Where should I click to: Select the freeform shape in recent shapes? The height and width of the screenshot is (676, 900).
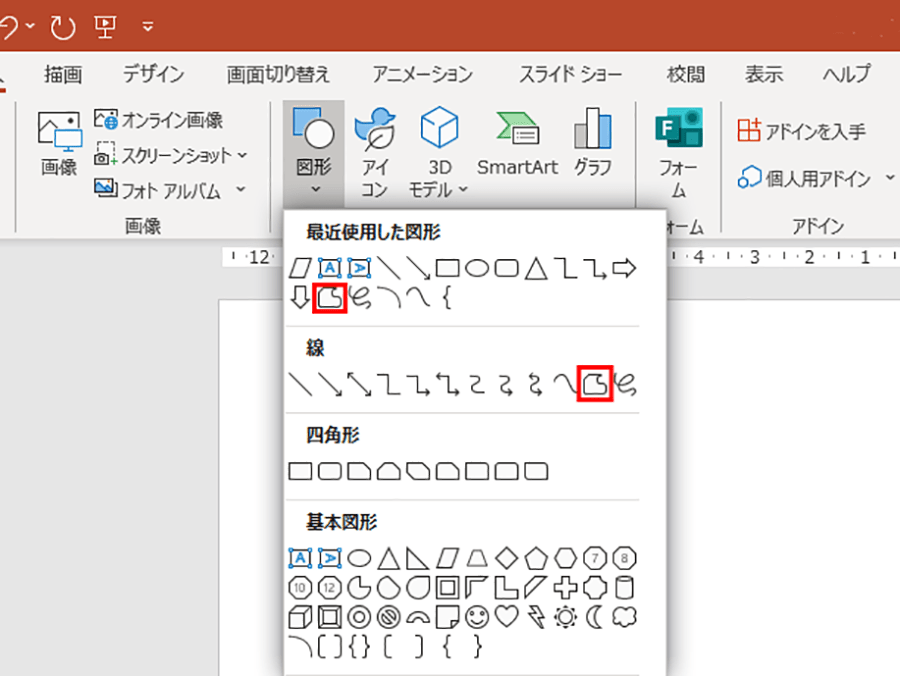tap(329, 298)
